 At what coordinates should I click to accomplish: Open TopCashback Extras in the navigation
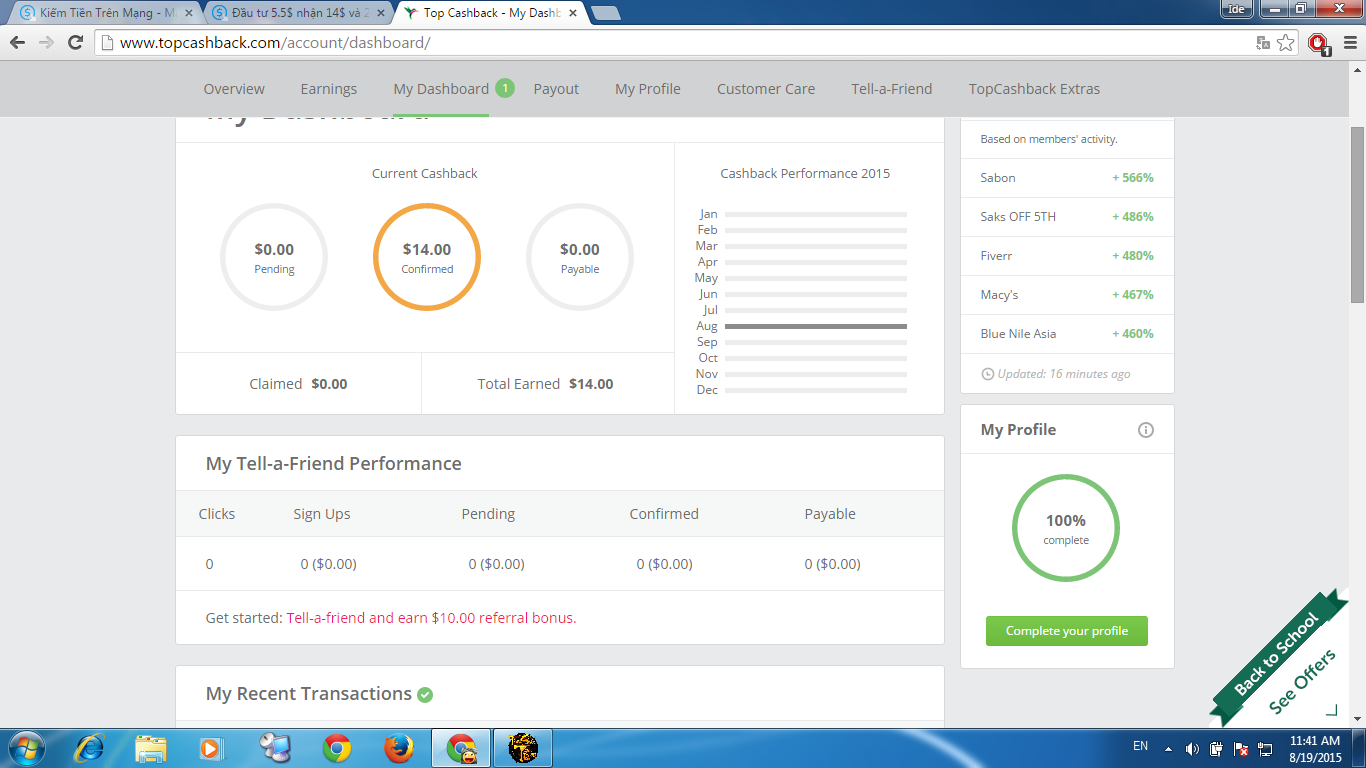(1034, 89)
